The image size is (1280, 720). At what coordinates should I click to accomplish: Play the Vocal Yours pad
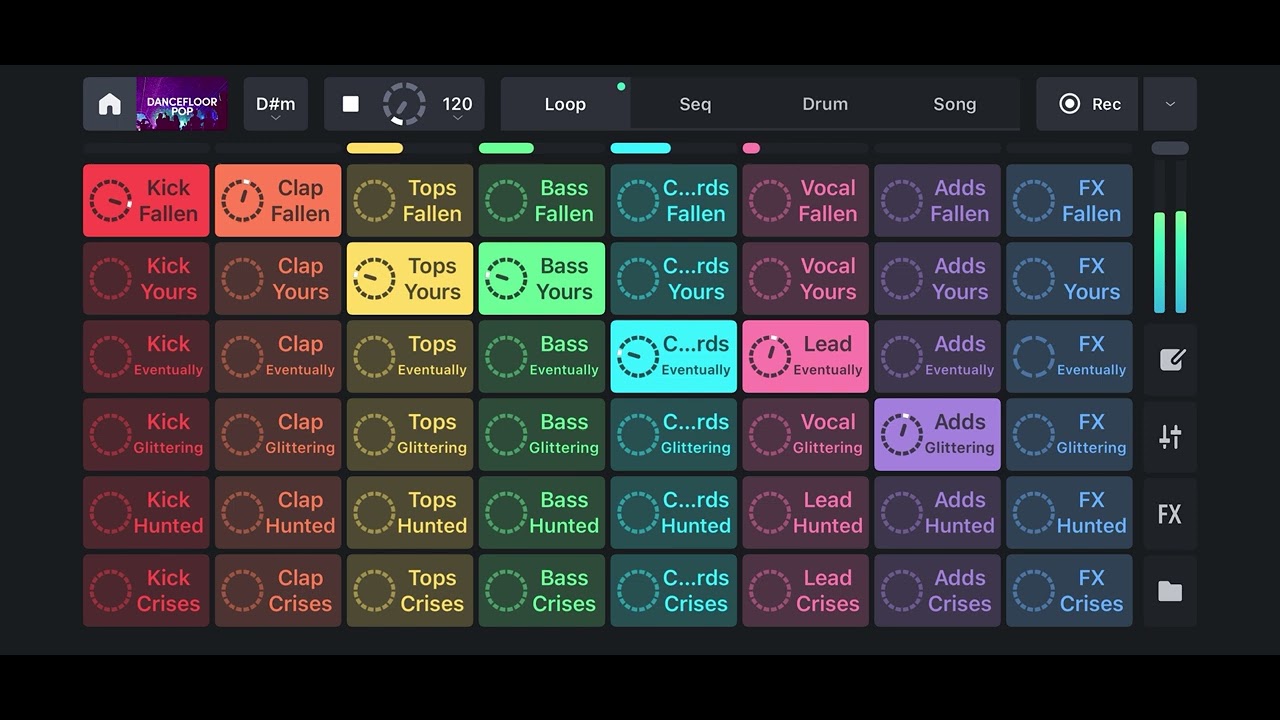tap(806, 279)
